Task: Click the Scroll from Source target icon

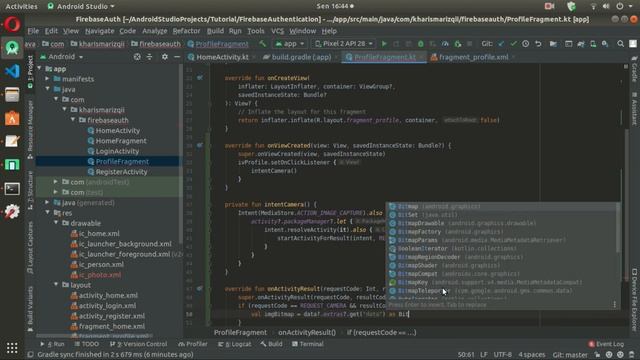Action: click(x=137, y=57)
